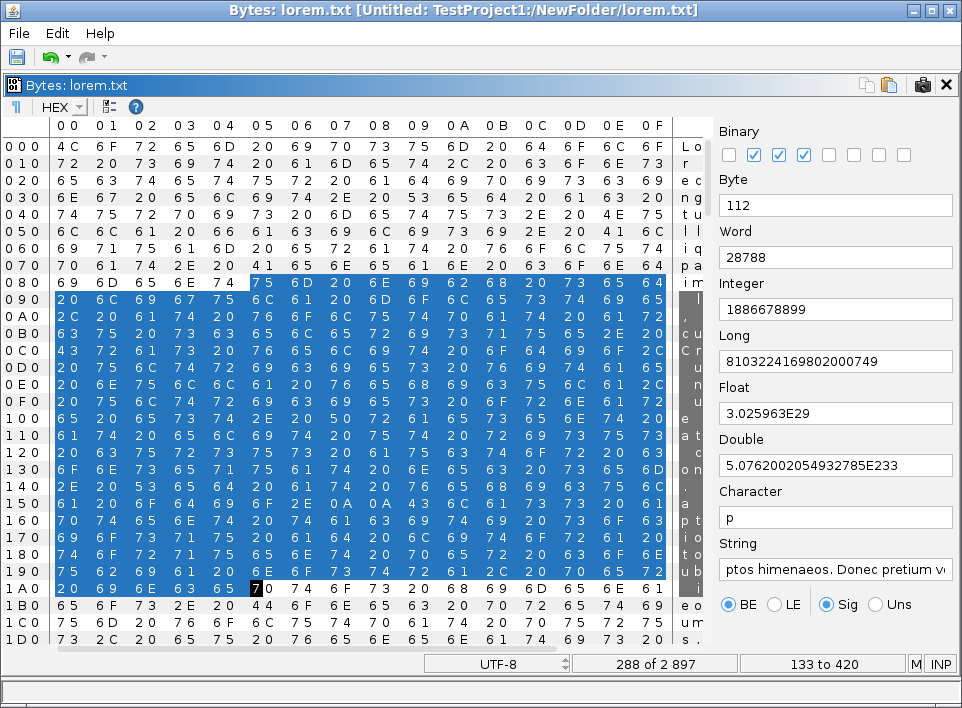Click the values side panel icon beside HEX

[110, 107]
